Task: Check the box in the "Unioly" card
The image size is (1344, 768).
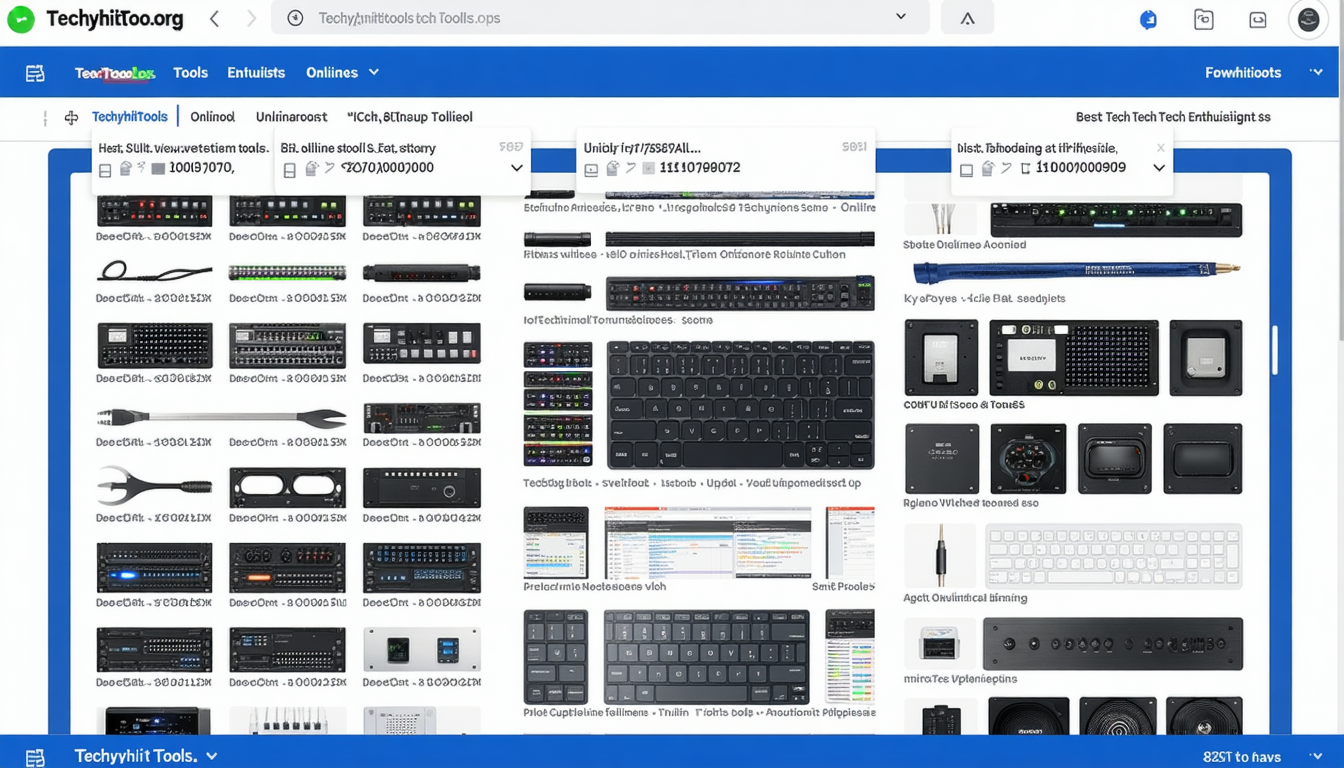Action: click(x=591, y=170)
